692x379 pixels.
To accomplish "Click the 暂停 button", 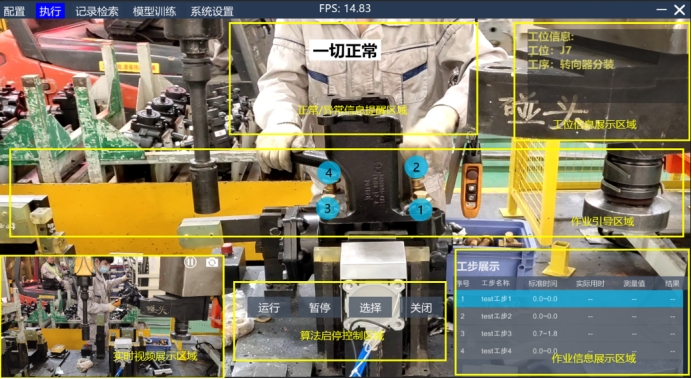I will pos(320,307).
